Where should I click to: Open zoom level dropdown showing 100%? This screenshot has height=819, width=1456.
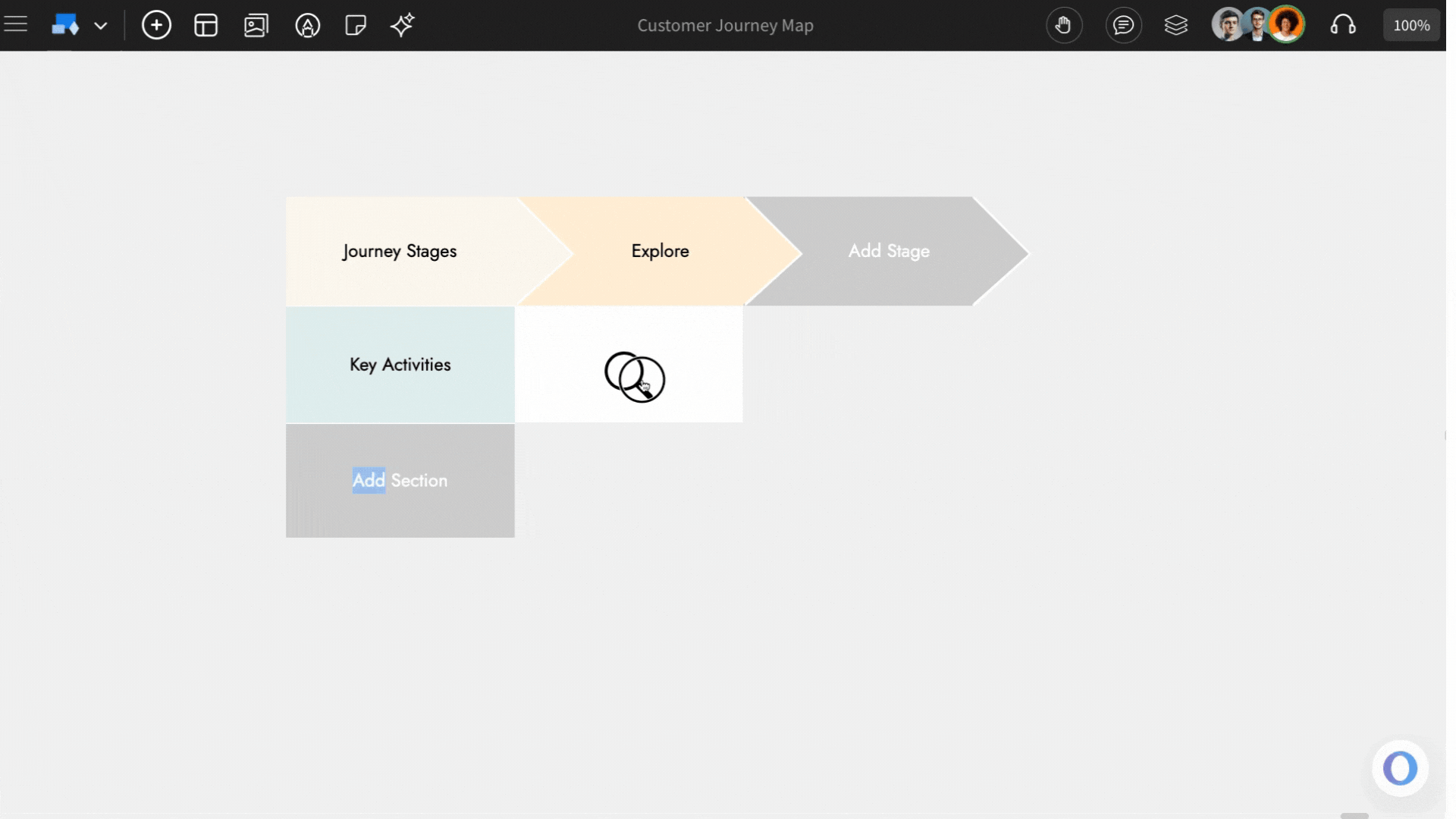pos(1410,24)
